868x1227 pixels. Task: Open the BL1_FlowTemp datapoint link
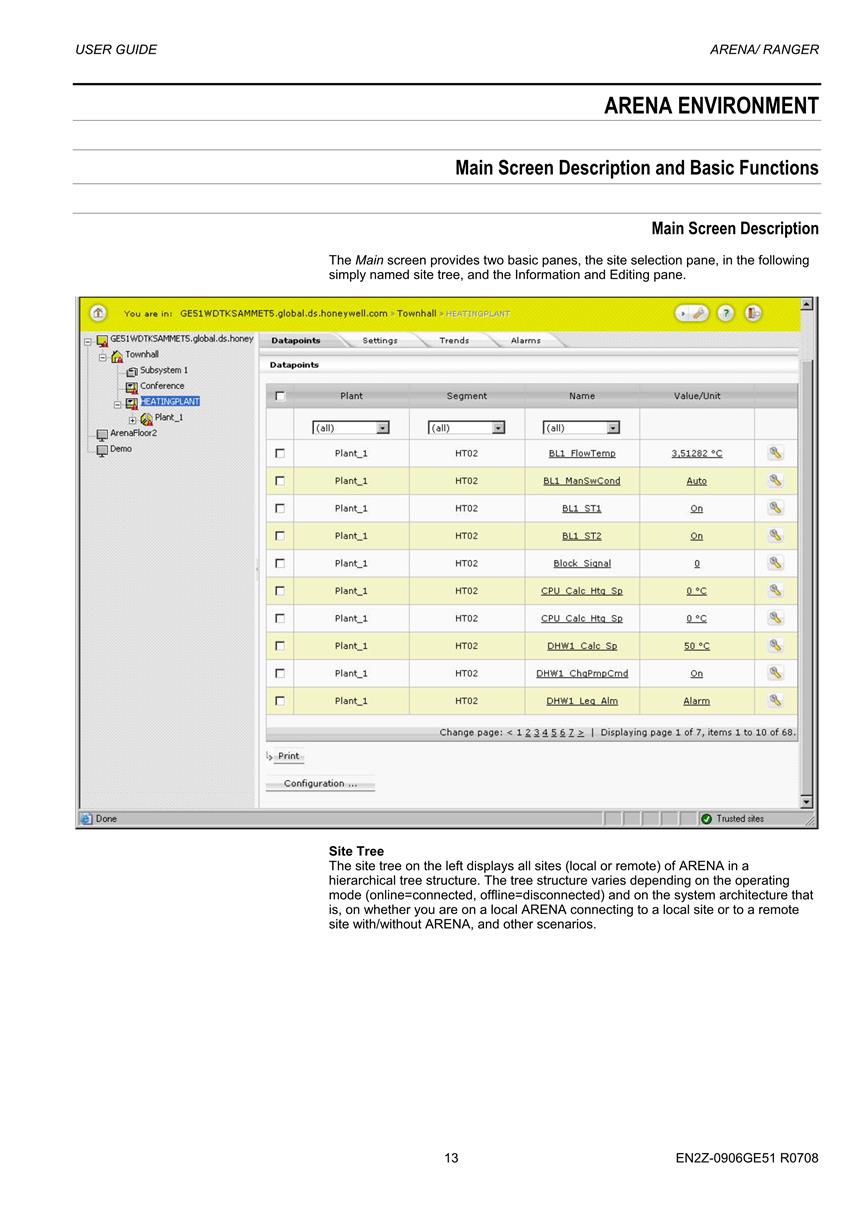pos(582,453)
